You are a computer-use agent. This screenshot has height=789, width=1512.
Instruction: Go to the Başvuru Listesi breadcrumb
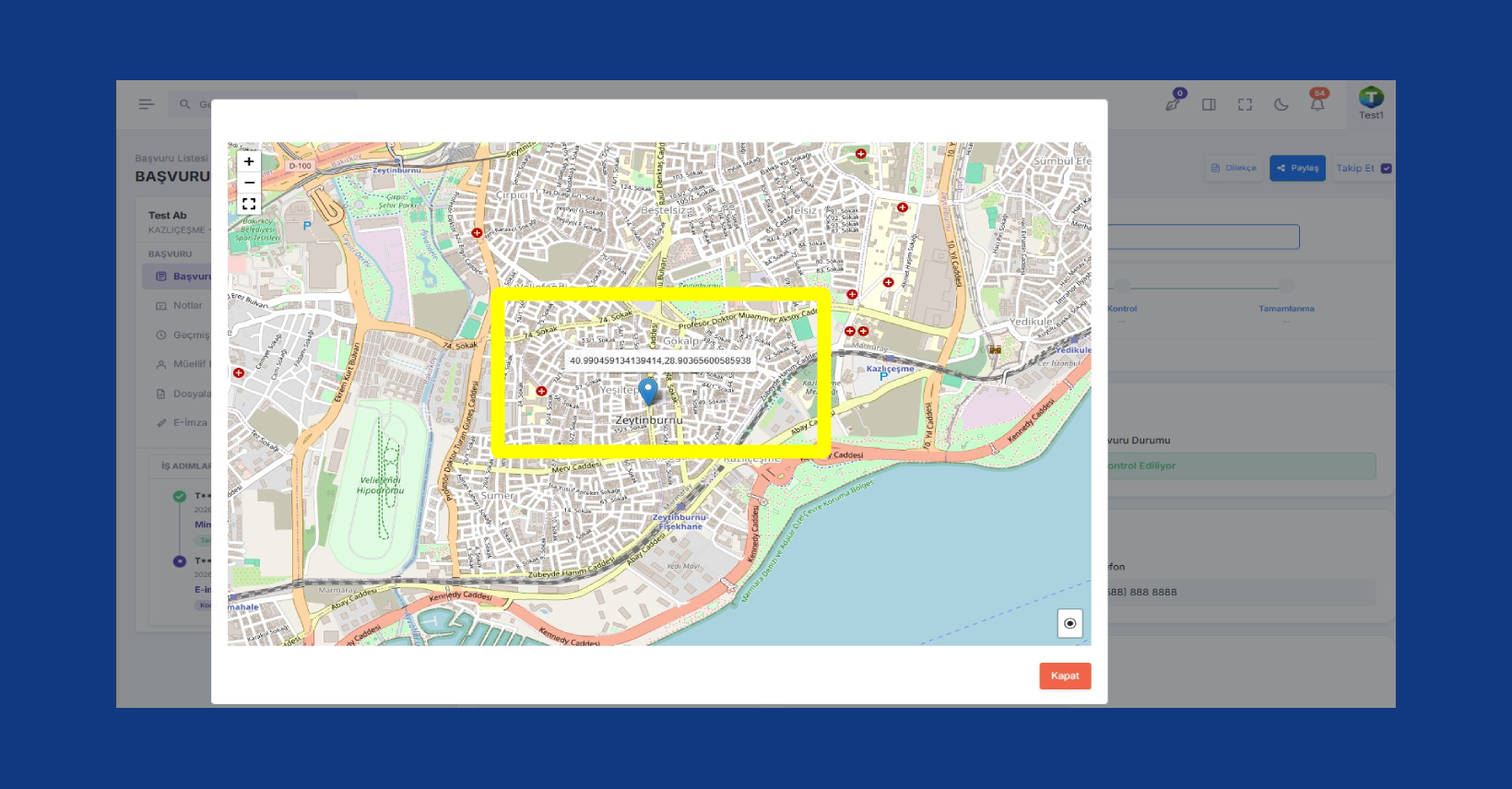click(171, 159)
